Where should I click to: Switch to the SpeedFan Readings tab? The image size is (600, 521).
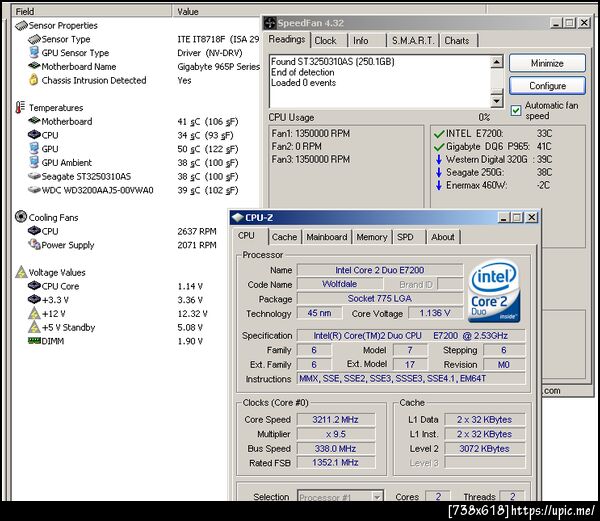tap(287, 39)
